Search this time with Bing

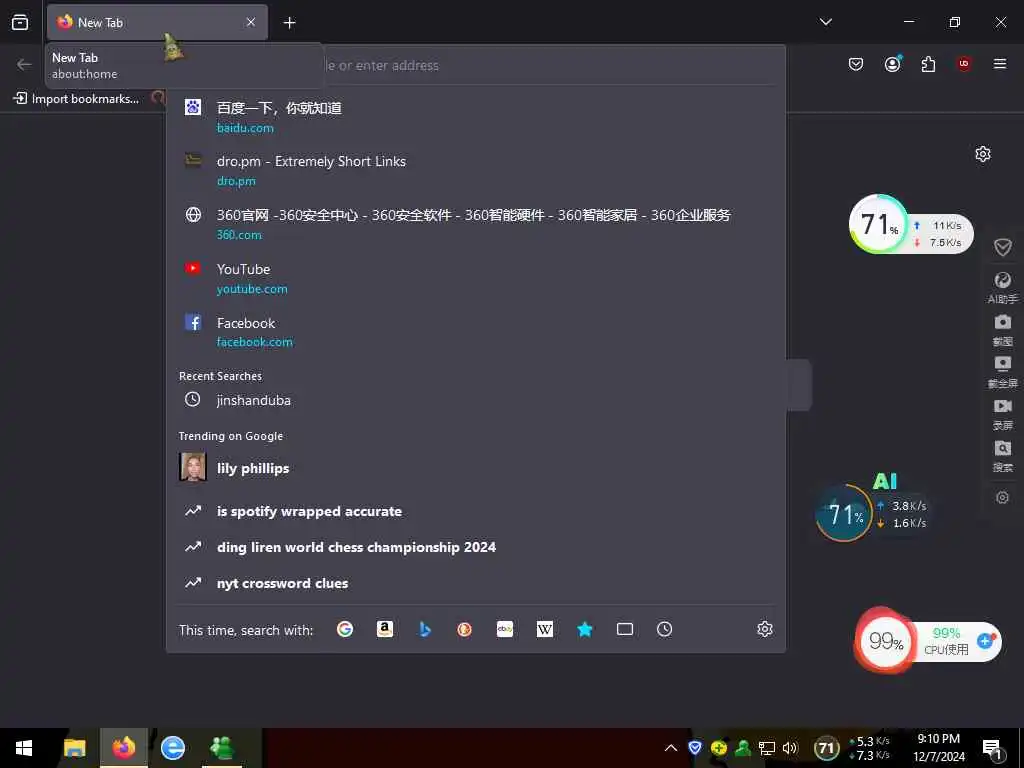coord(425,629)
